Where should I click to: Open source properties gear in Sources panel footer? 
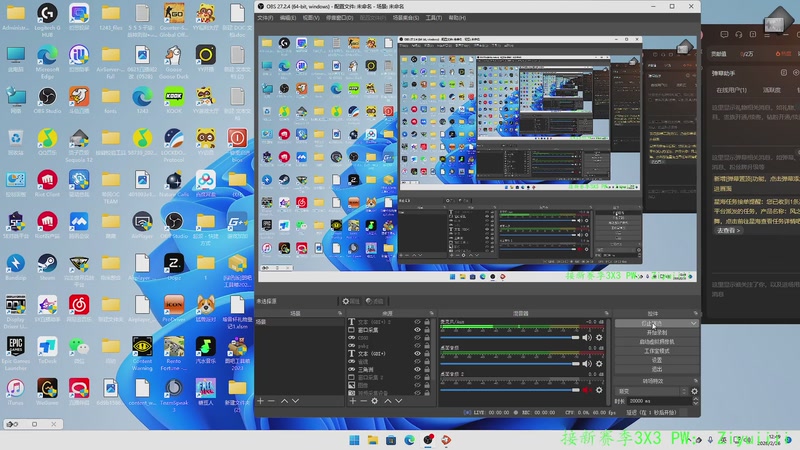pos(374,402)
